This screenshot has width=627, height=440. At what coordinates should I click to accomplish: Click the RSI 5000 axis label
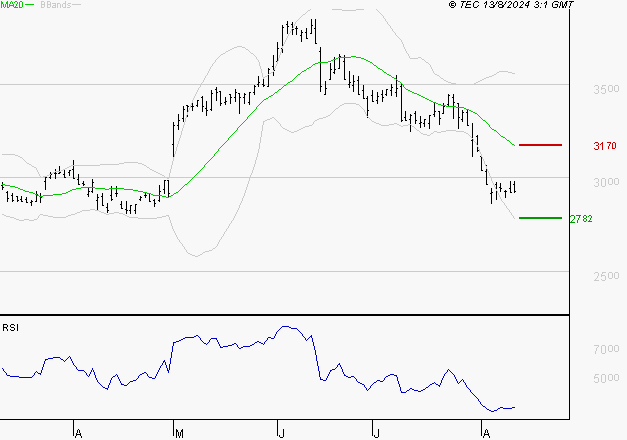pyautogui.click(x=606, y=378)
